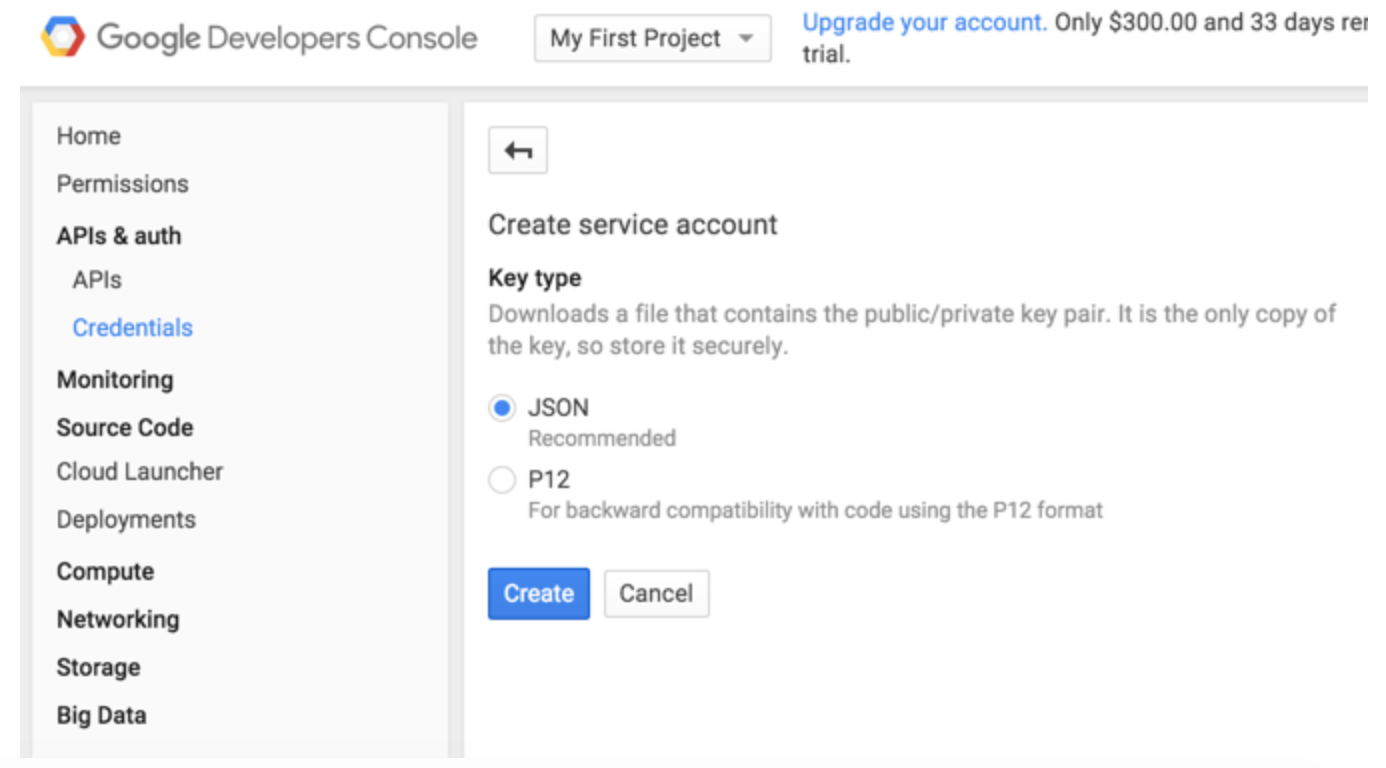Select Credentials in the sidebar

point(133,328)
